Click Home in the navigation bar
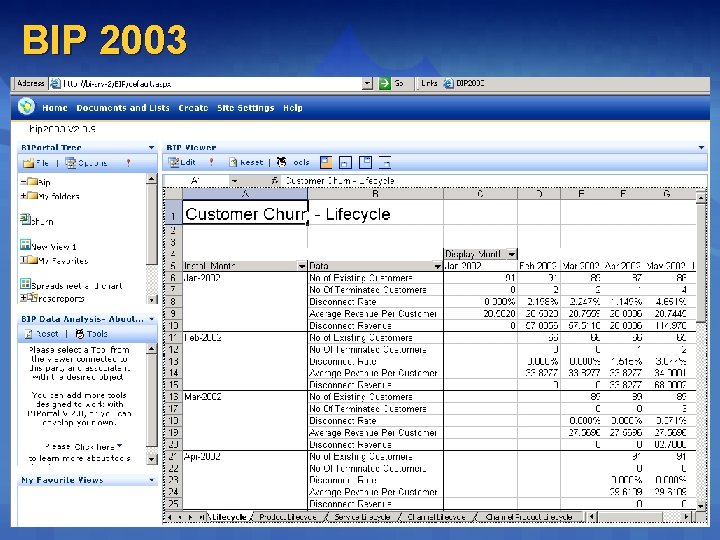Screen dimensions: 720x540 pyautogui.click(x=55, y=108)
